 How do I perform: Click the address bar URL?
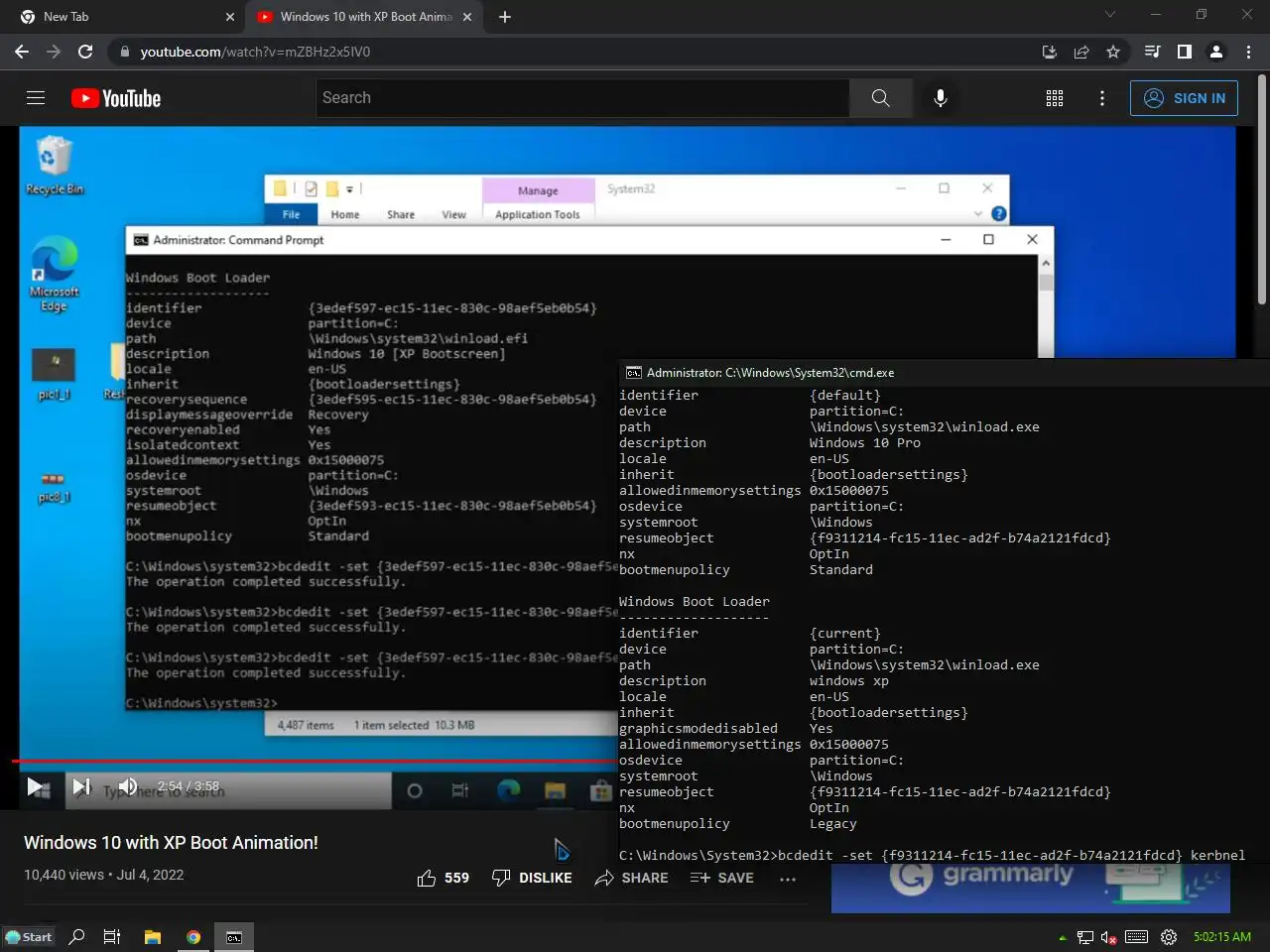click(x=255, y=52)
